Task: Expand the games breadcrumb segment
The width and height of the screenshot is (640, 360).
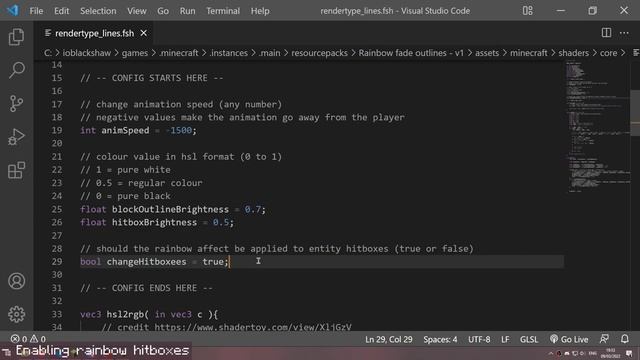Action: point(135,53)
